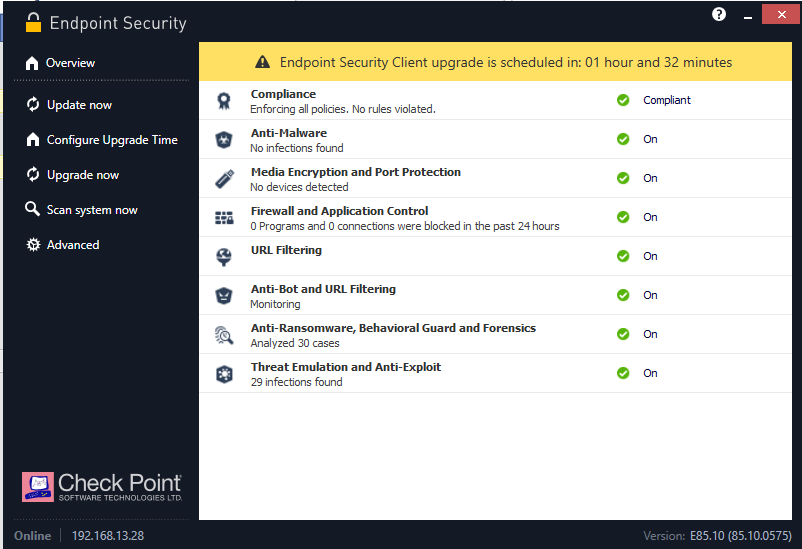Click the Anti-Malware shield icon
Image resolution: width=802 pixels, height=549 pixels.
(x=224, y=140)
